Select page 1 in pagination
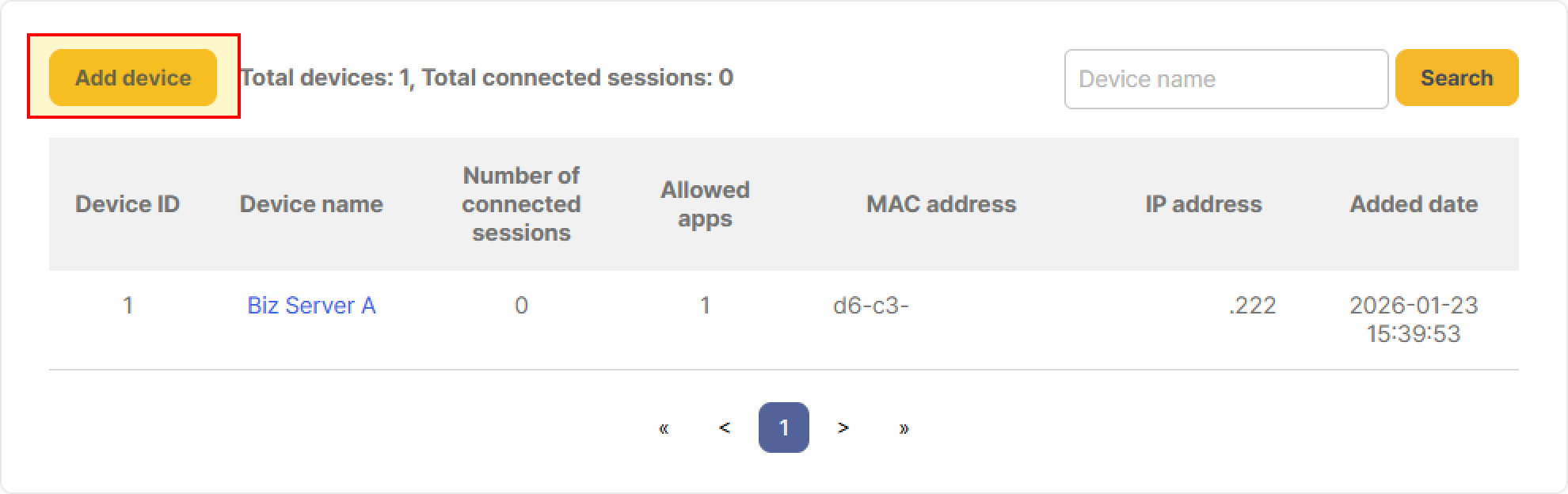1568x494 pixels. click(783, 428)
